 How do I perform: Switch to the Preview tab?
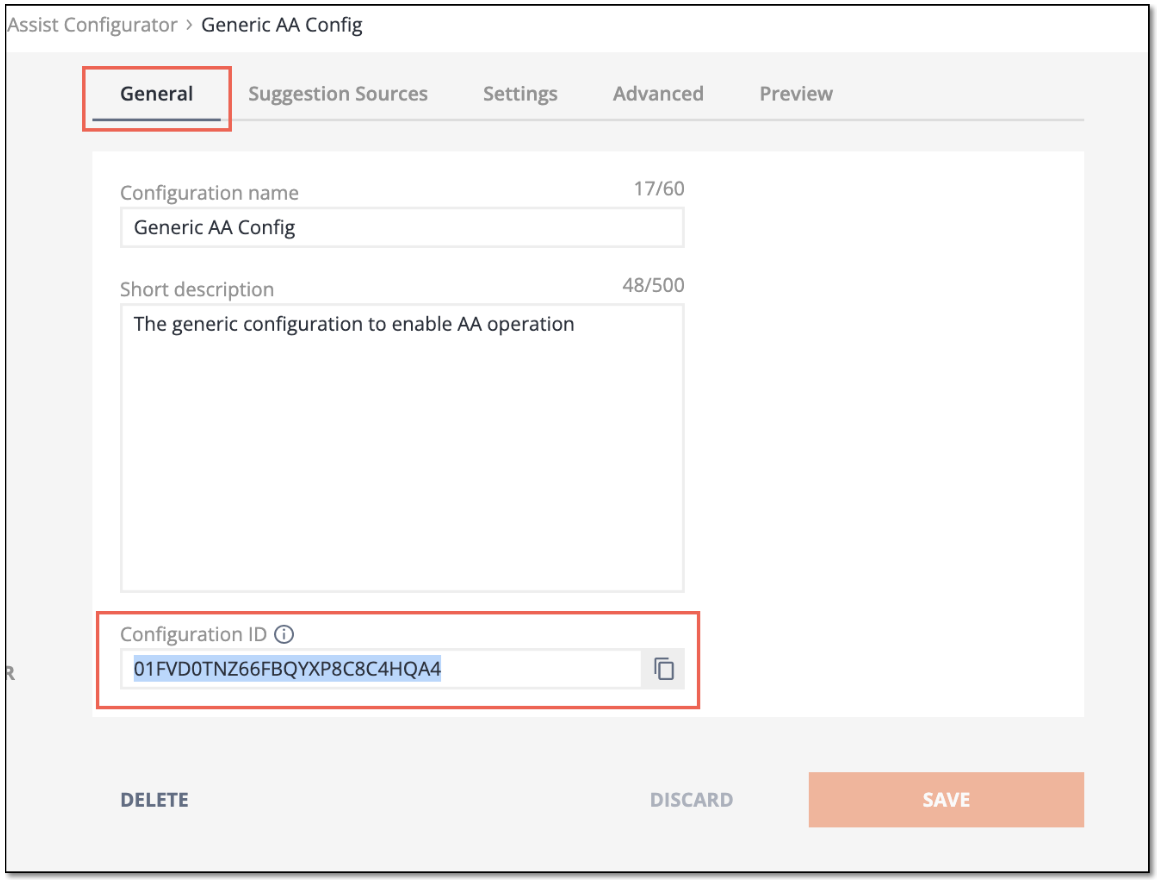click(796, 94)
